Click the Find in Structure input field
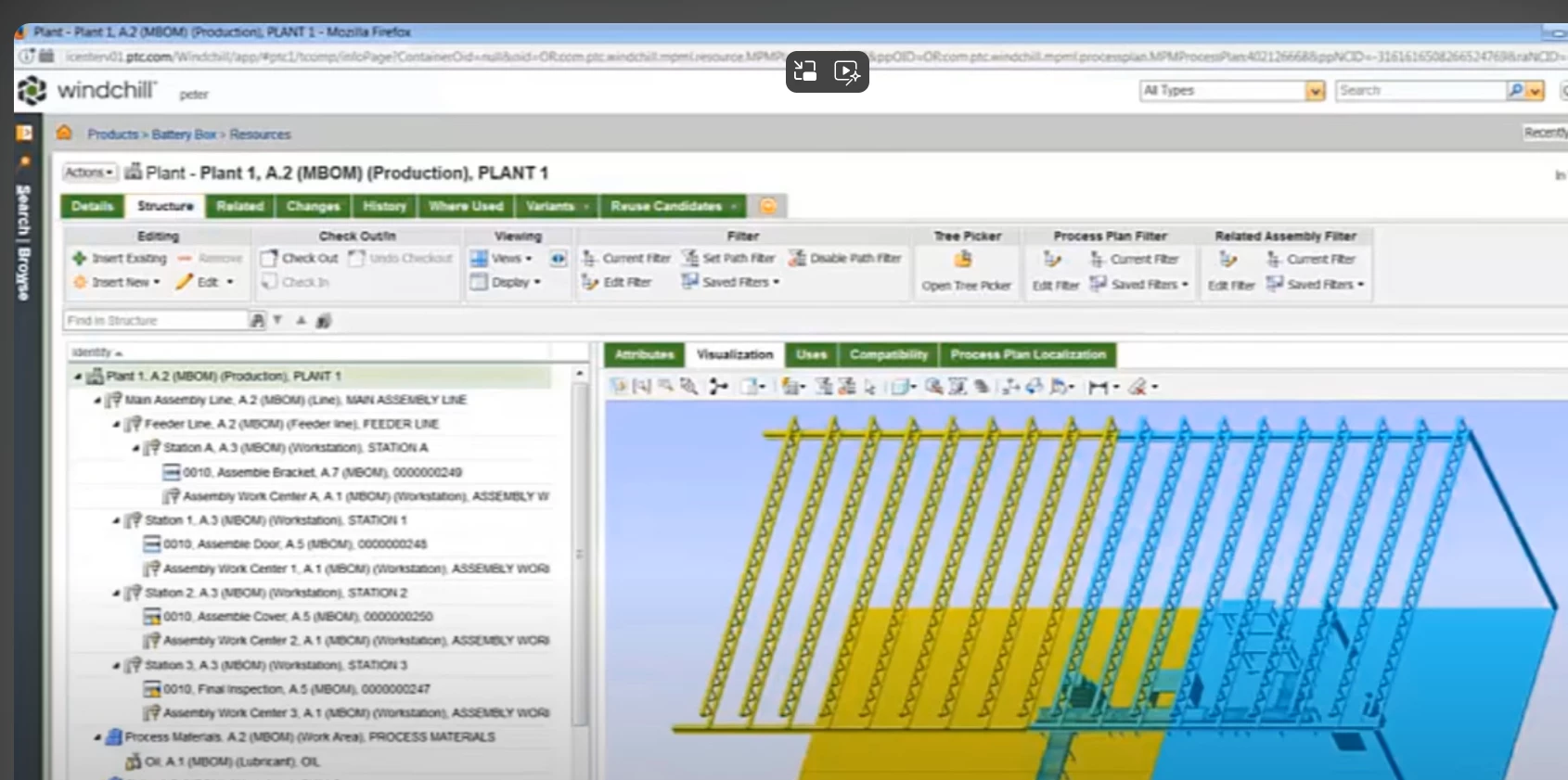The image size is (1568, 780). point(155,320)
